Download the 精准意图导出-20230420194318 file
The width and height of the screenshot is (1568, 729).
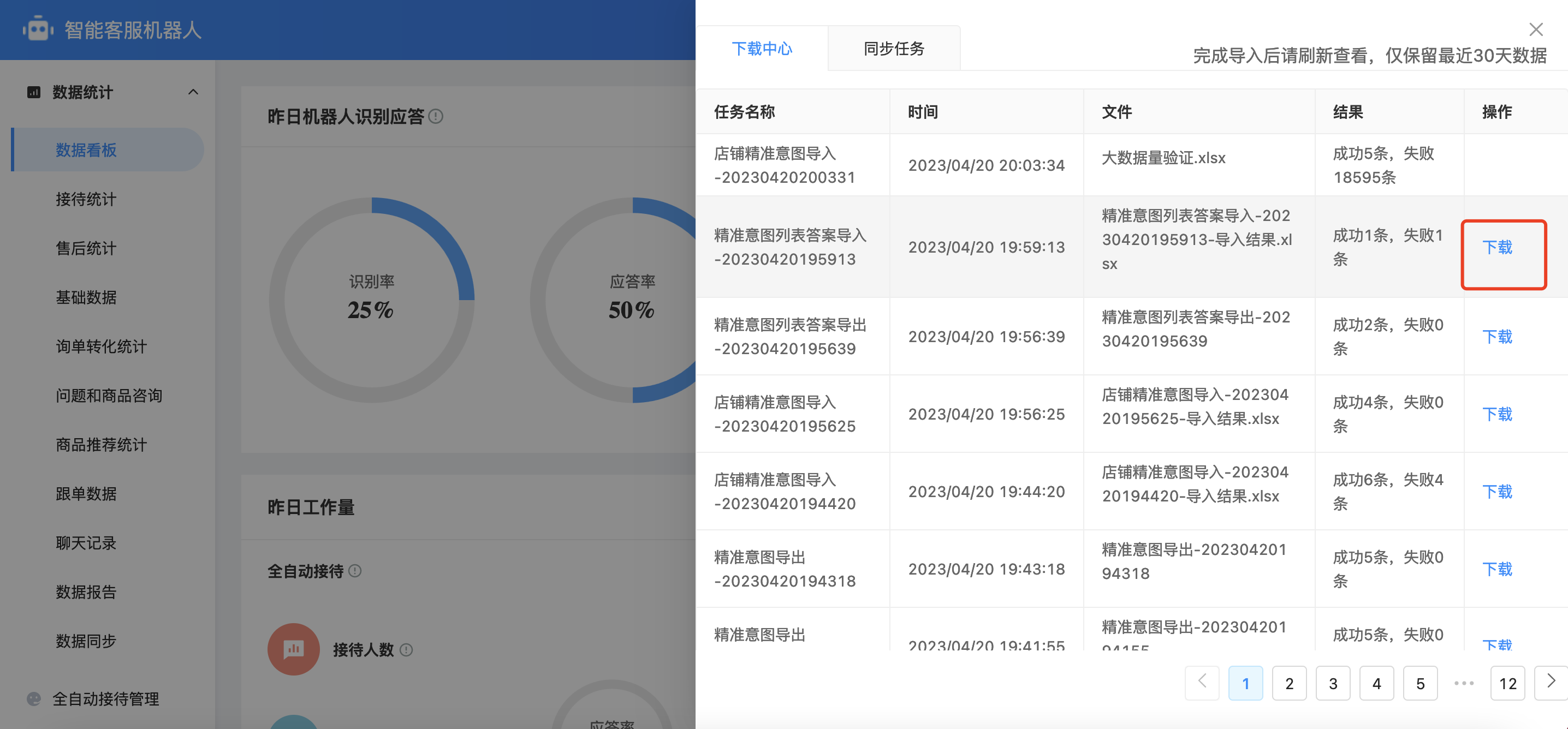1497,569
